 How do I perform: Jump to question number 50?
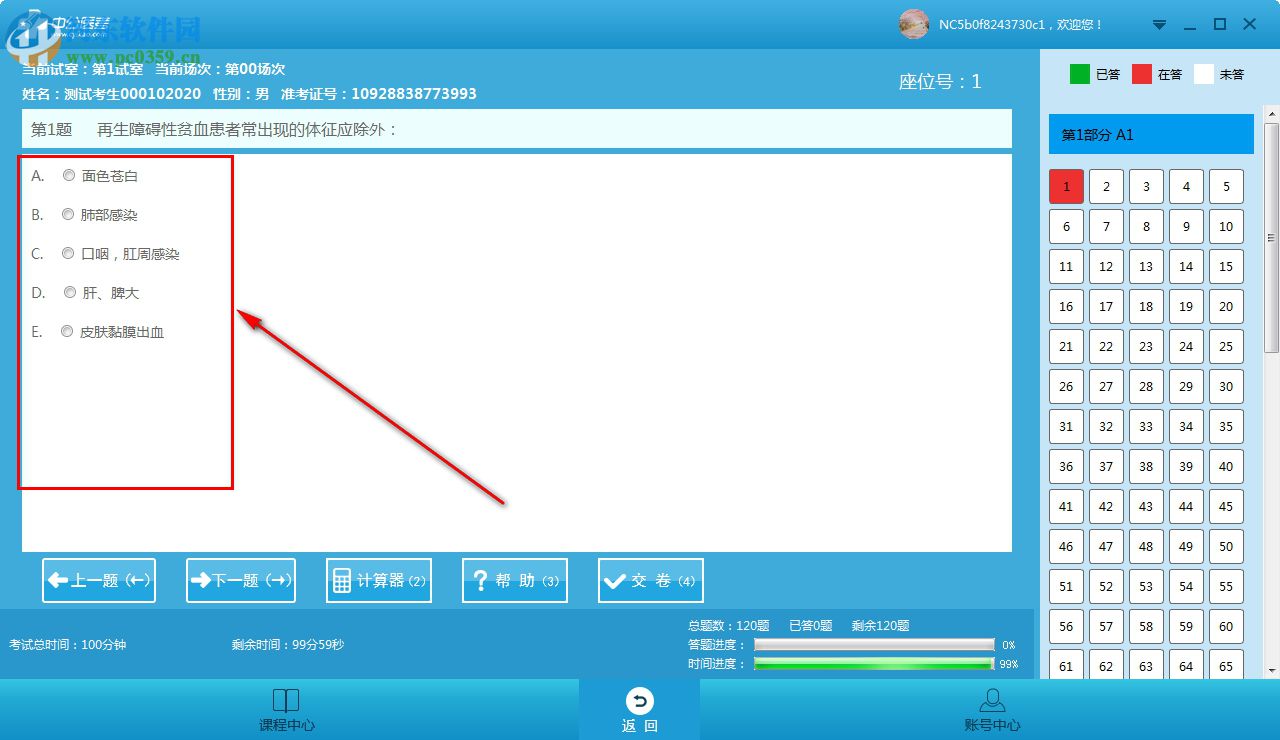[x=1226, y=546]
